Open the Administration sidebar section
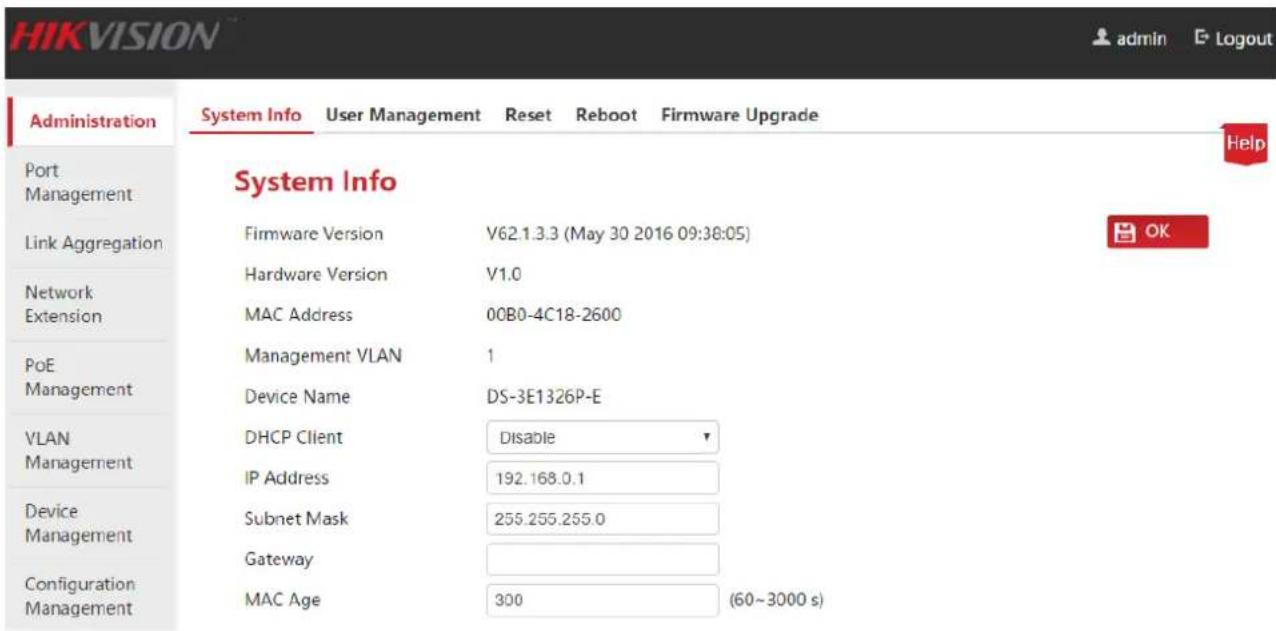This screenshot has height=631, width=1276. click(91, 121)
